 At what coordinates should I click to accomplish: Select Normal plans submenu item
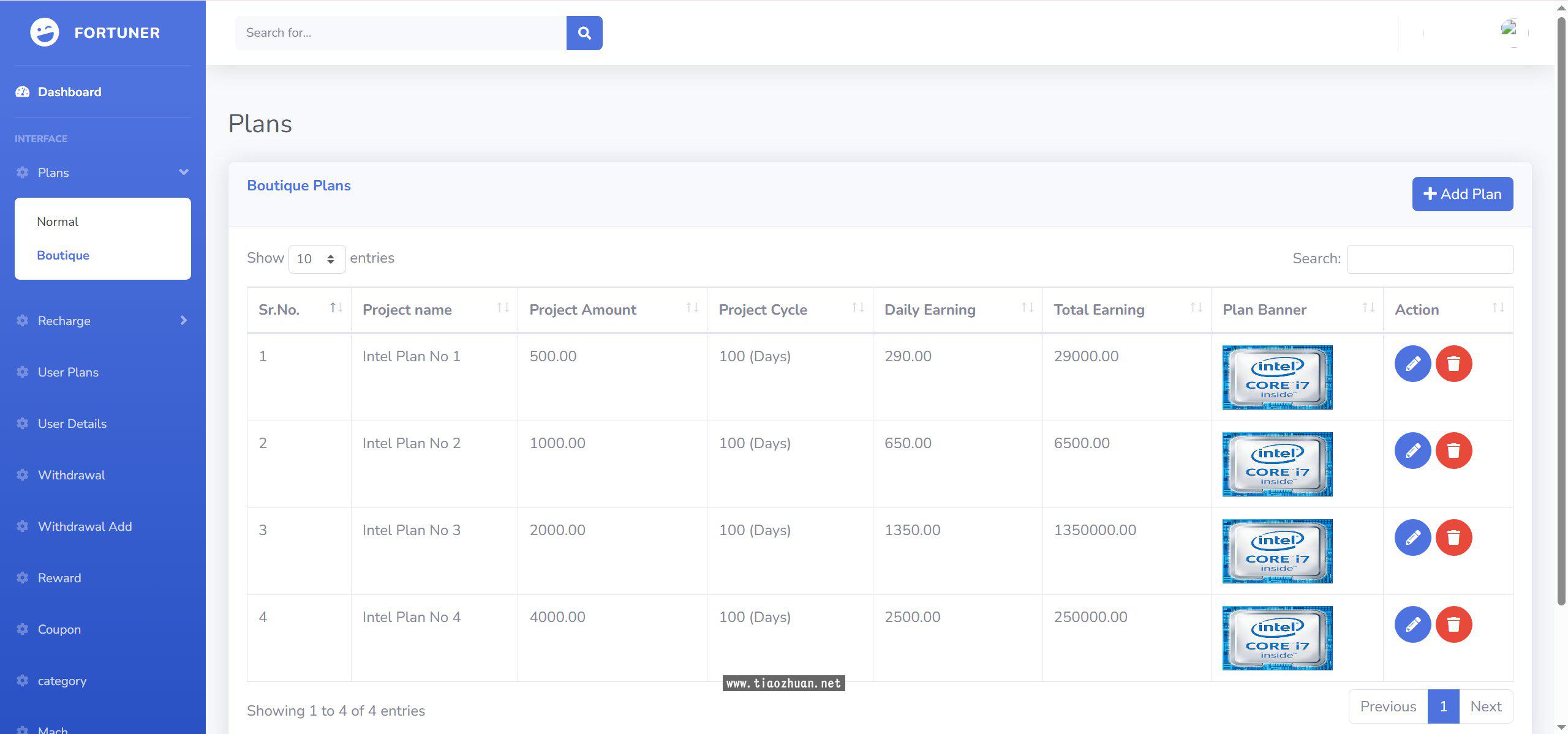(x=58, y=222)
